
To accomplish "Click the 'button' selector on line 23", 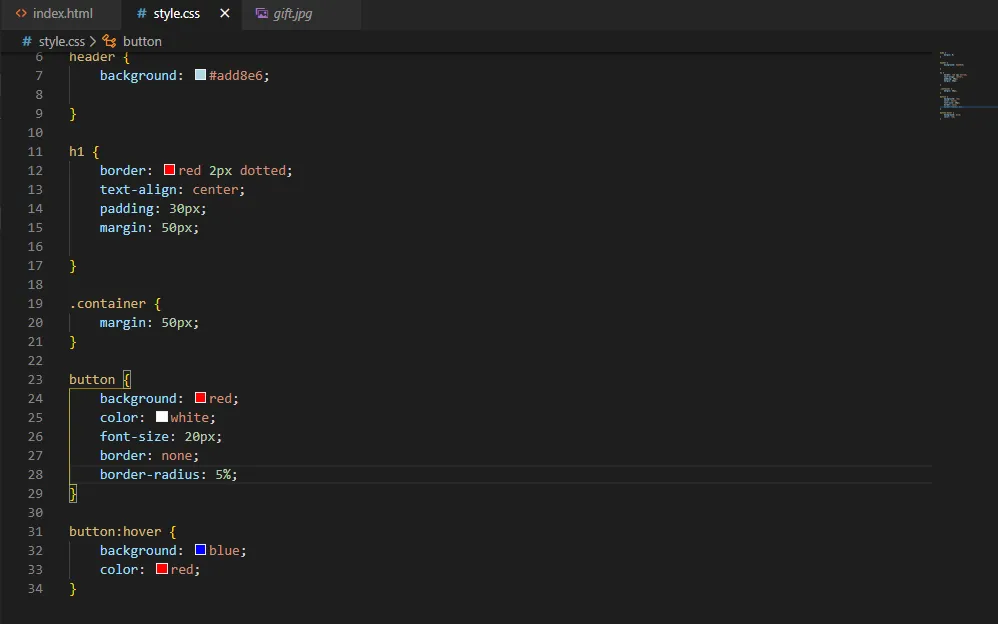I will tap(92, 379).
